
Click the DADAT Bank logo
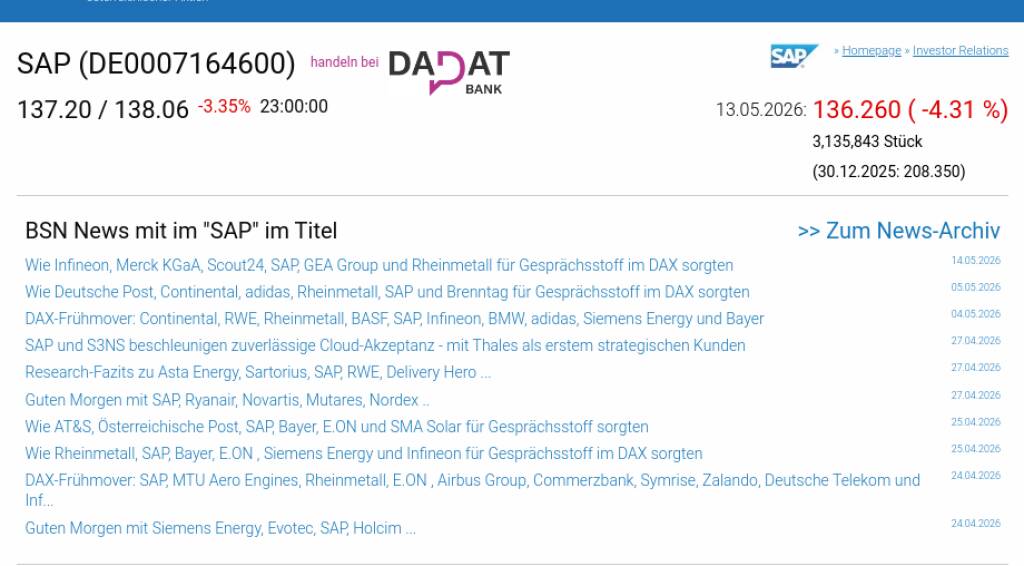click(449, 72)
